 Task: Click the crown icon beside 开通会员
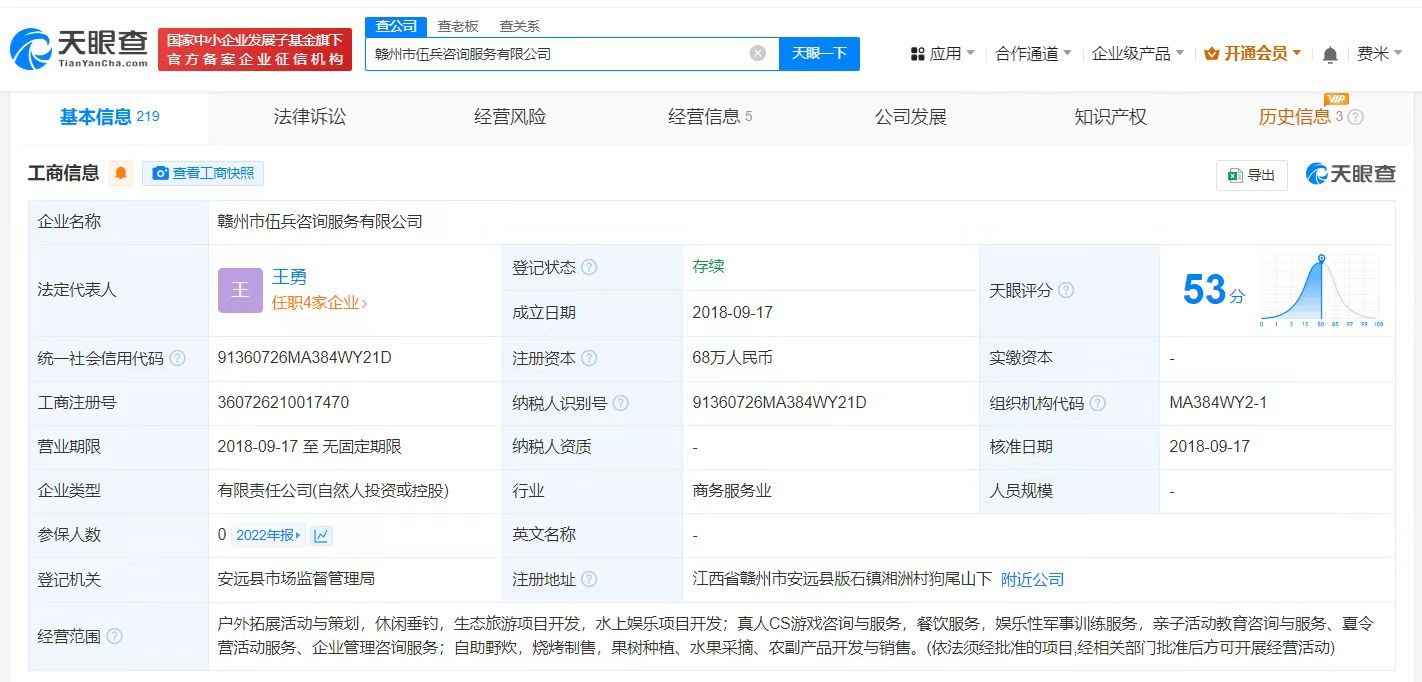click(1211, 53)
